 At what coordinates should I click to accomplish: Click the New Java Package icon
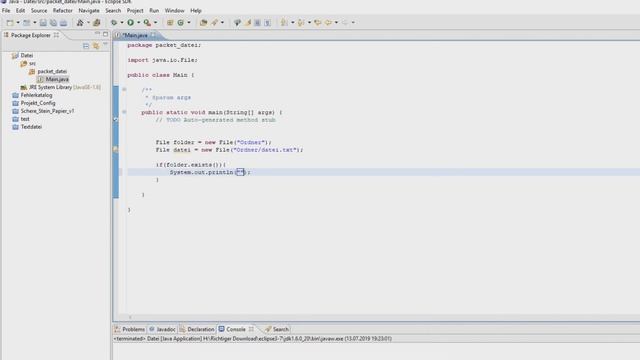click(170, 23)
